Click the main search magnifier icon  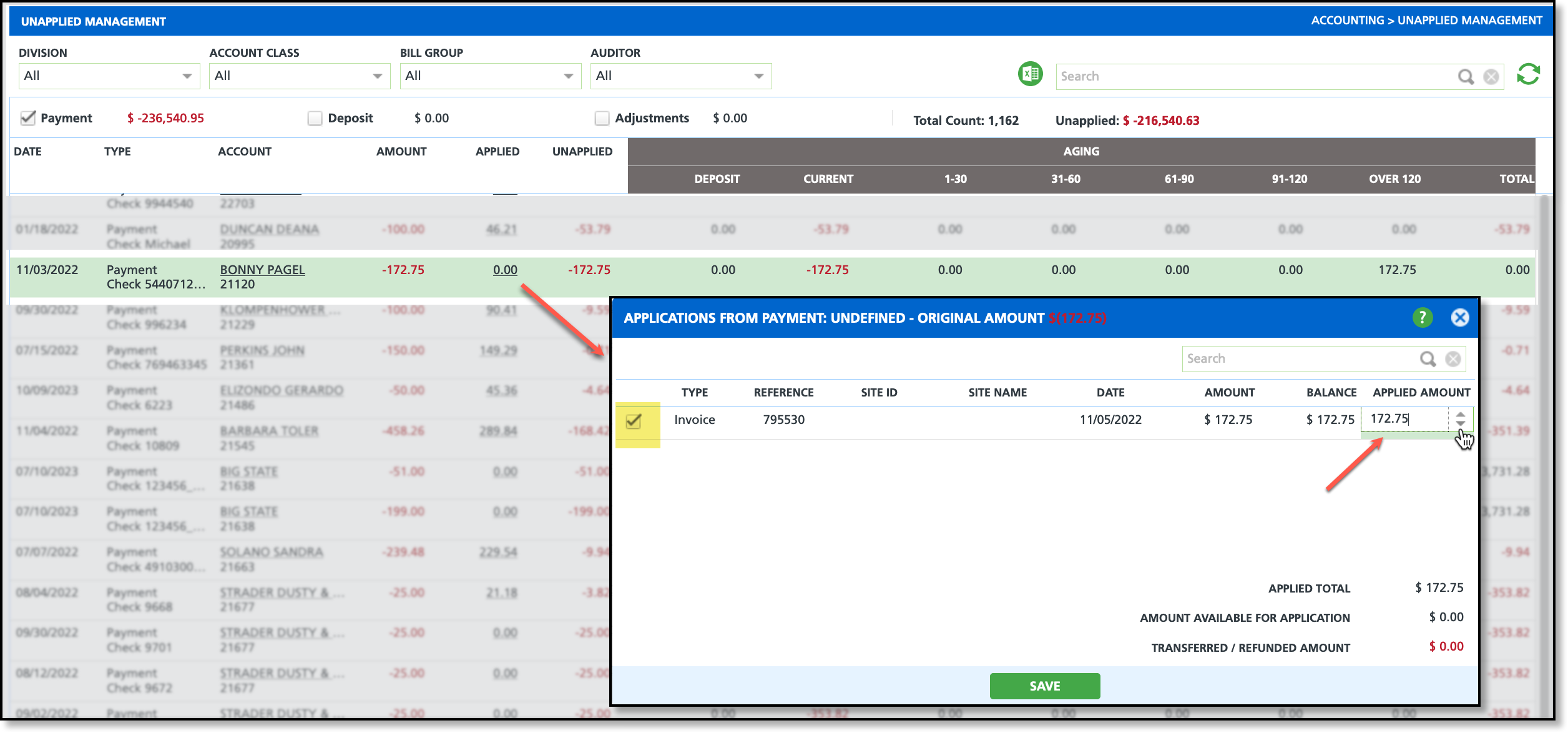click(x=1466, y=77)
